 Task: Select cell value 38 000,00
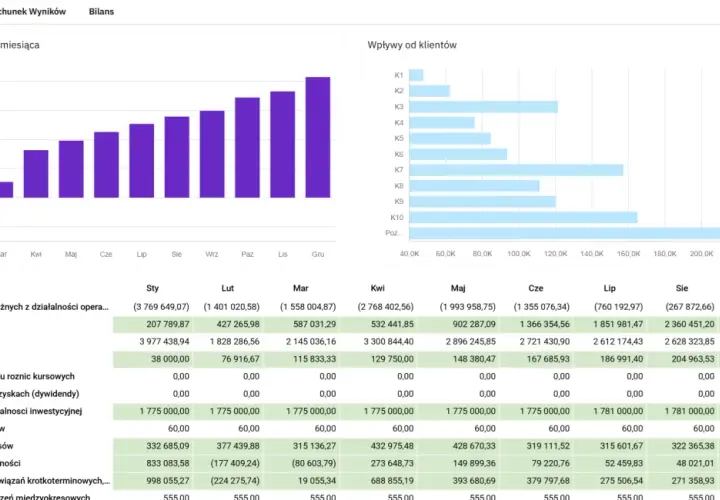[x=170, y=359]
